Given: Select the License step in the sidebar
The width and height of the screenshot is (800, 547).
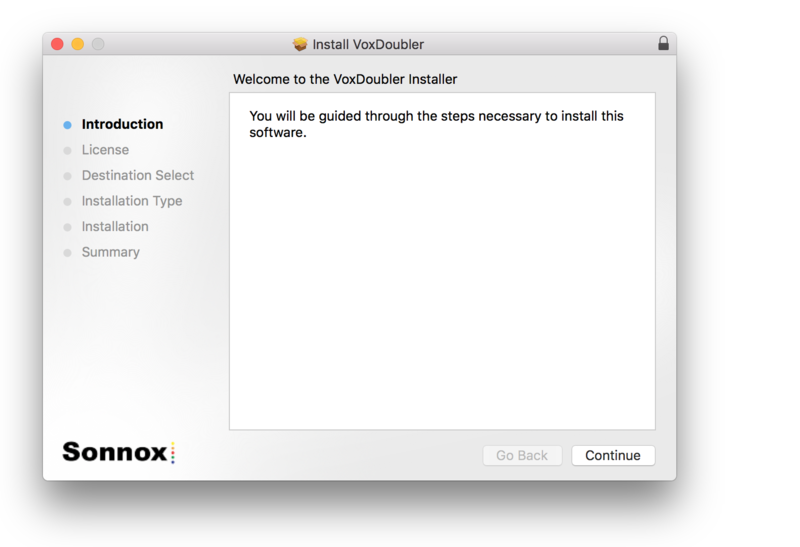Looking at the screenshot, I should 105,150.
